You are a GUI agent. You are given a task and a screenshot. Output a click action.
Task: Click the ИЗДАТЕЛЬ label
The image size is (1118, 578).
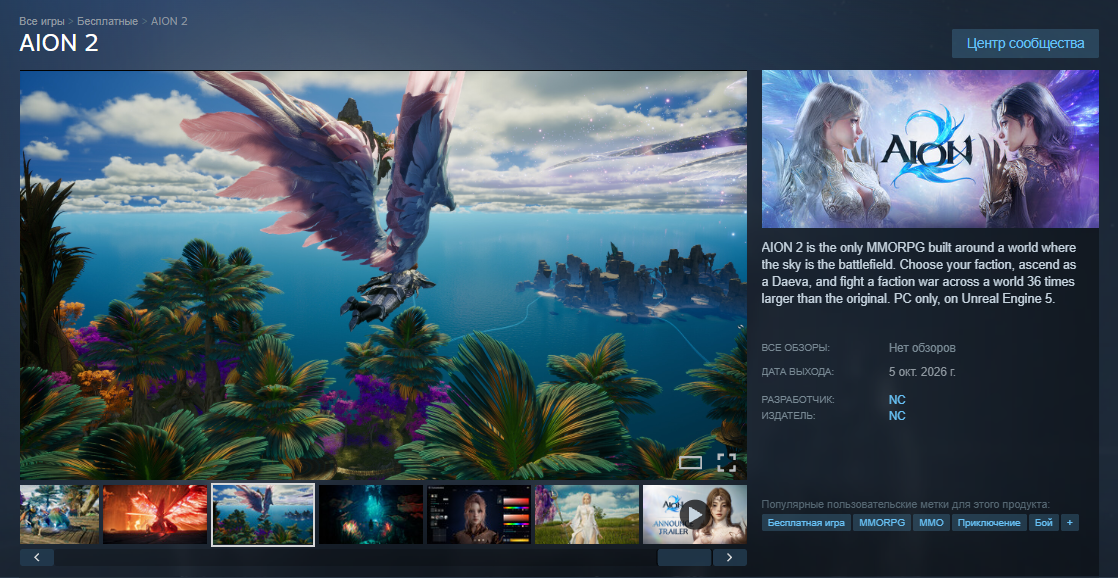[789, 416]
